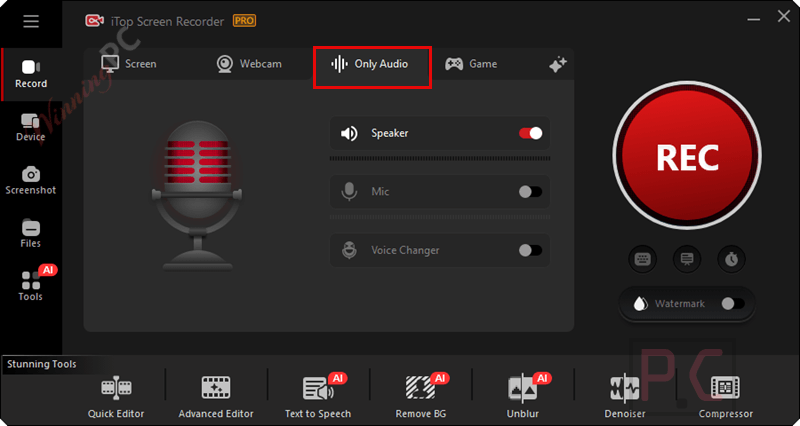
Task: Open the Remove BG tool
Action: point(421,397)
